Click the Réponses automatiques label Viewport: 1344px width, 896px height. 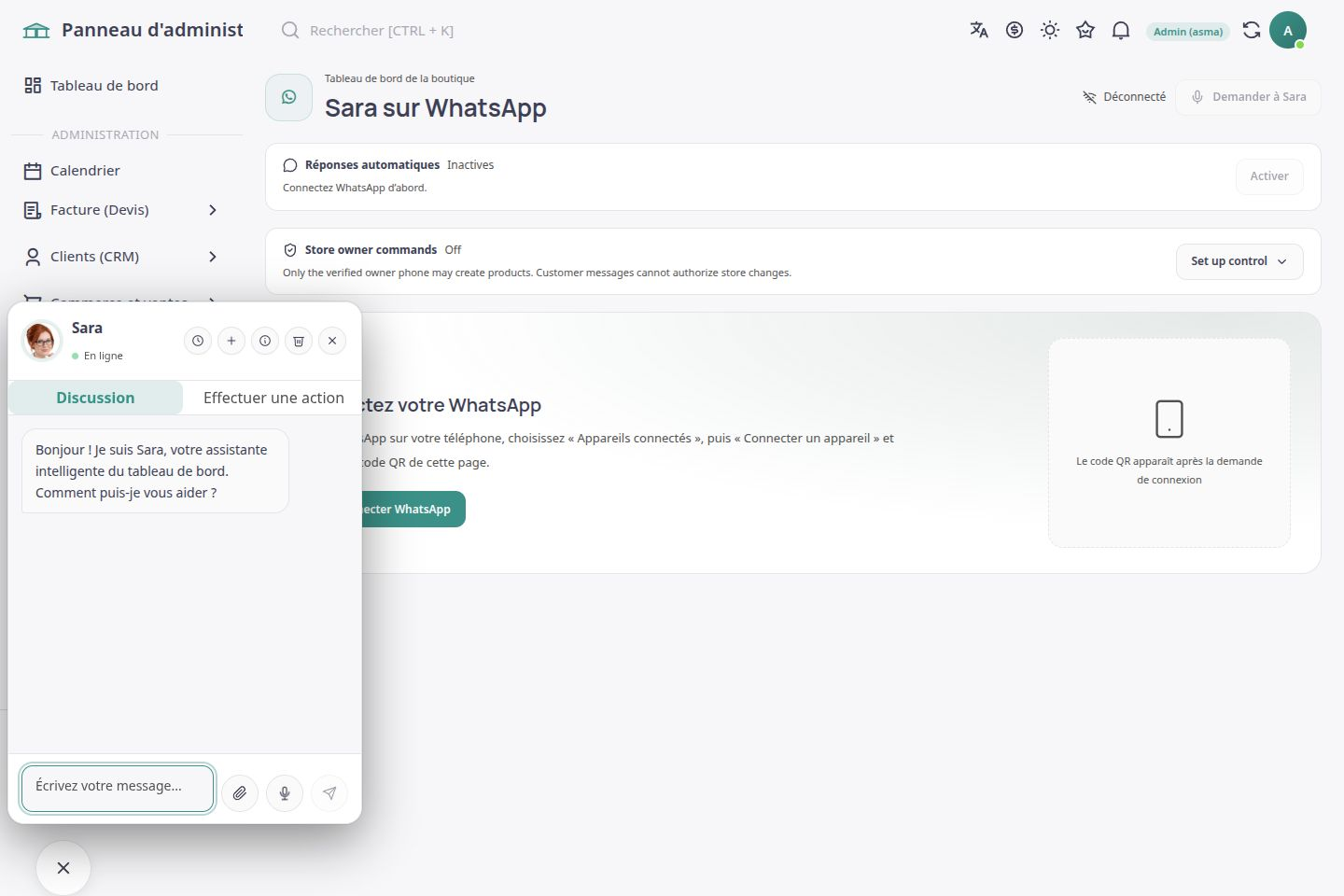tap(372, 165)
